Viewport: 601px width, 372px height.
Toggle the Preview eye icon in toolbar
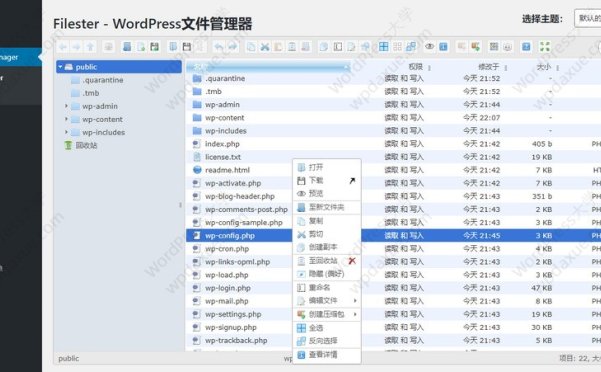point(429,47)
